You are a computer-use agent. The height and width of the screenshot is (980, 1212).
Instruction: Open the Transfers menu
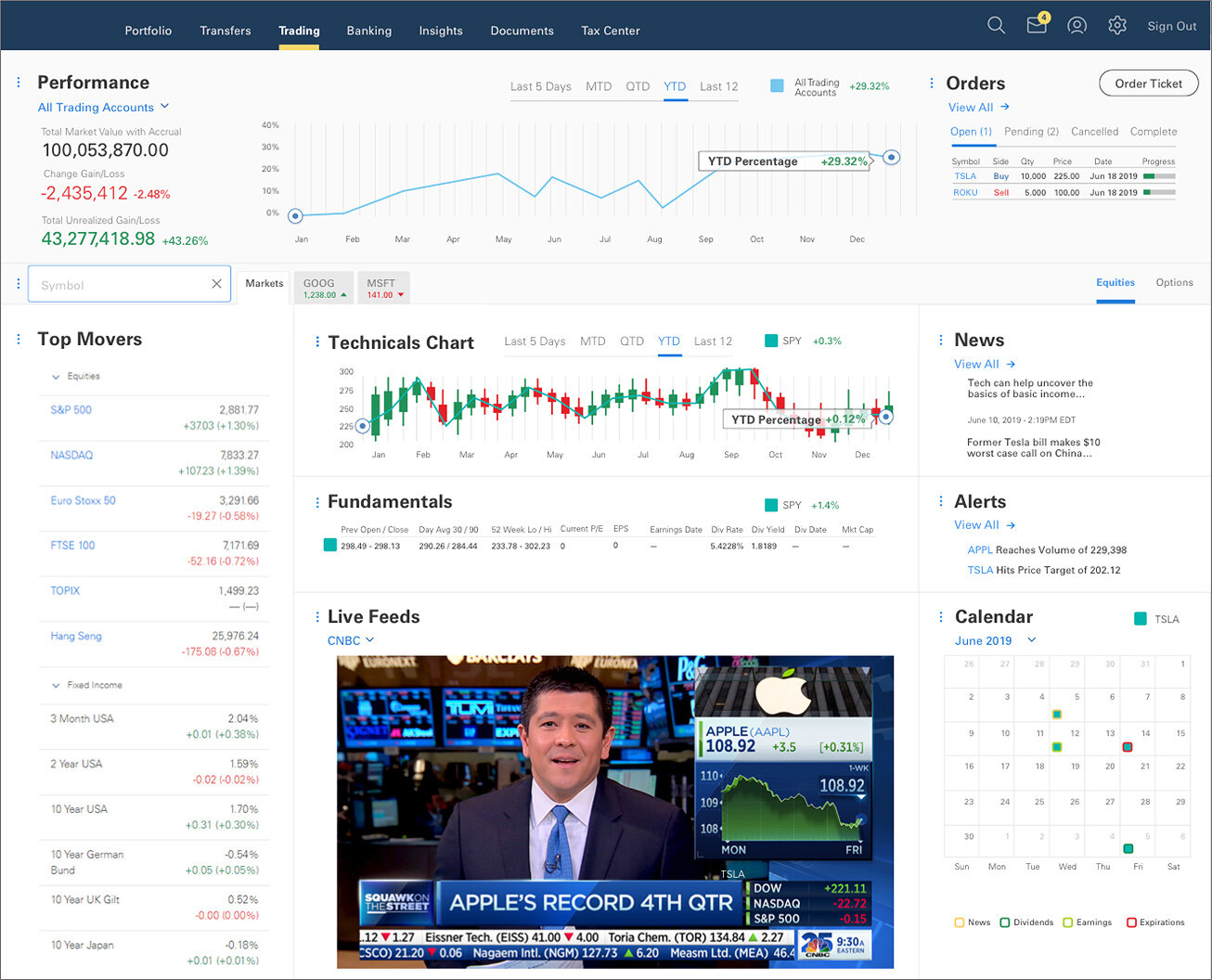tap(226, 31)
